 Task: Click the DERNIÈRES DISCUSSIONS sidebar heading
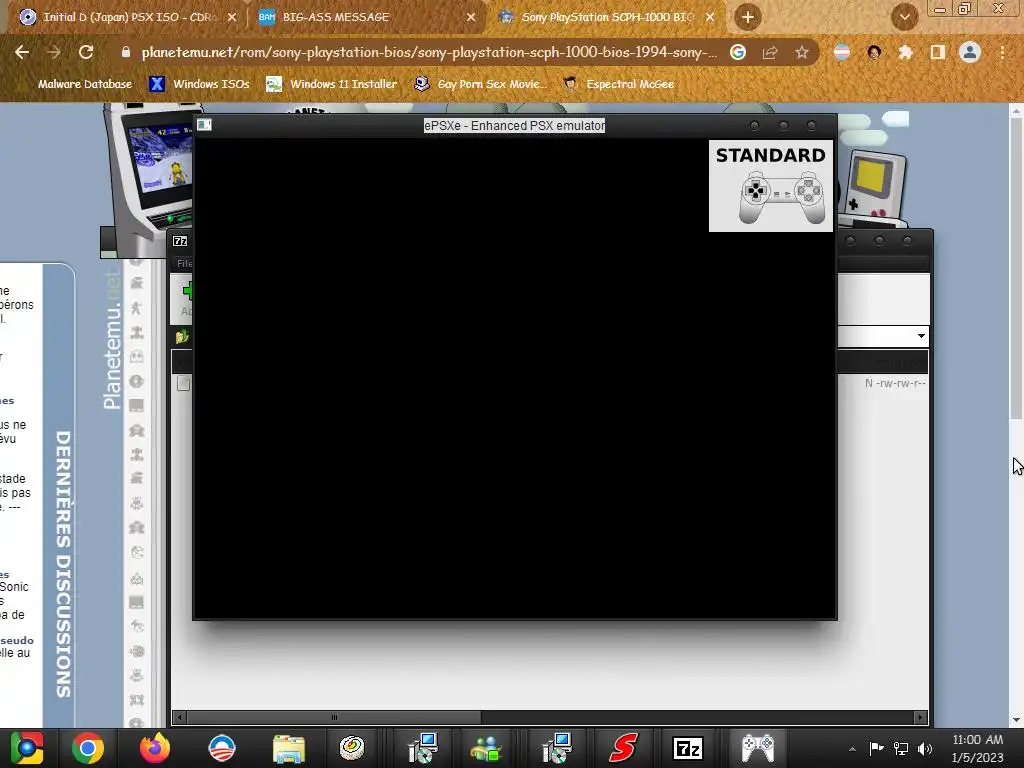tap(63, 564)
